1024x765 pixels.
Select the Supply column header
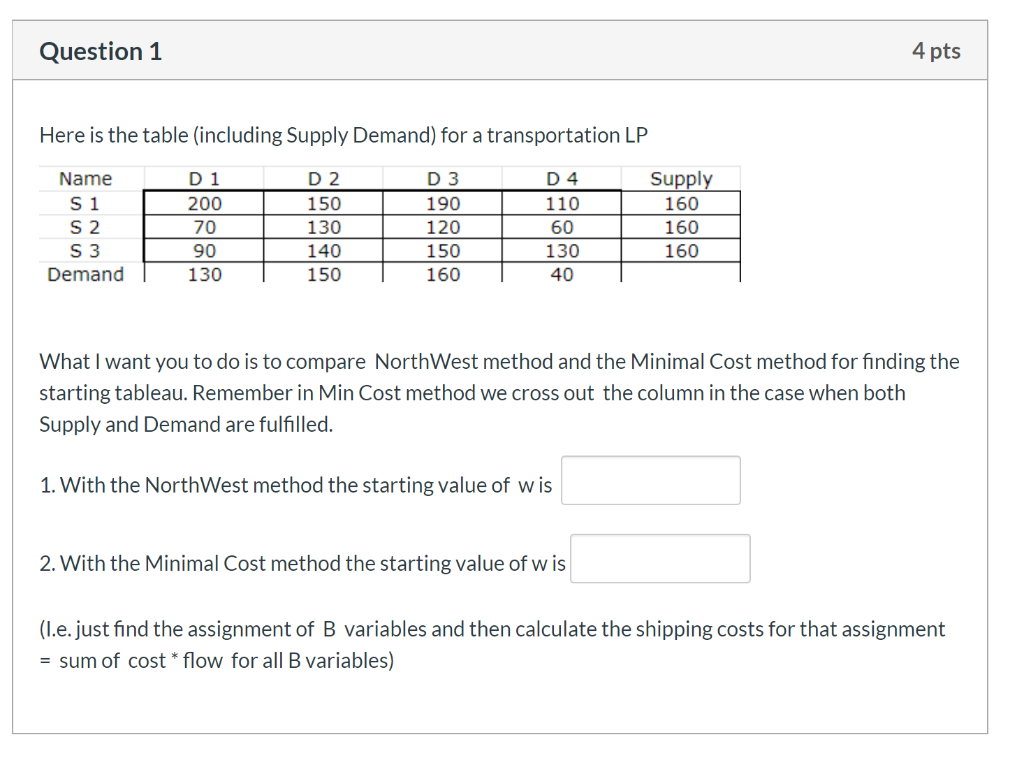point(682,178)
